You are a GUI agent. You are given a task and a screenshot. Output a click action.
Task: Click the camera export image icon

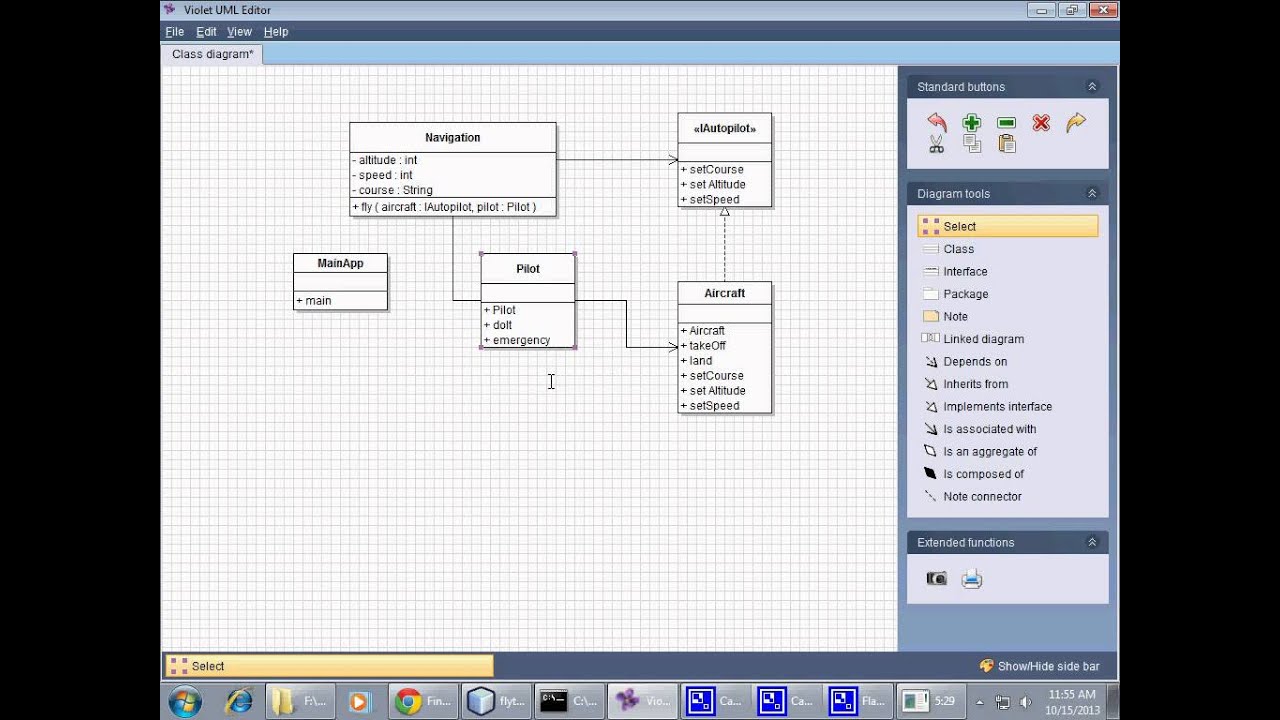coord(936,578)
